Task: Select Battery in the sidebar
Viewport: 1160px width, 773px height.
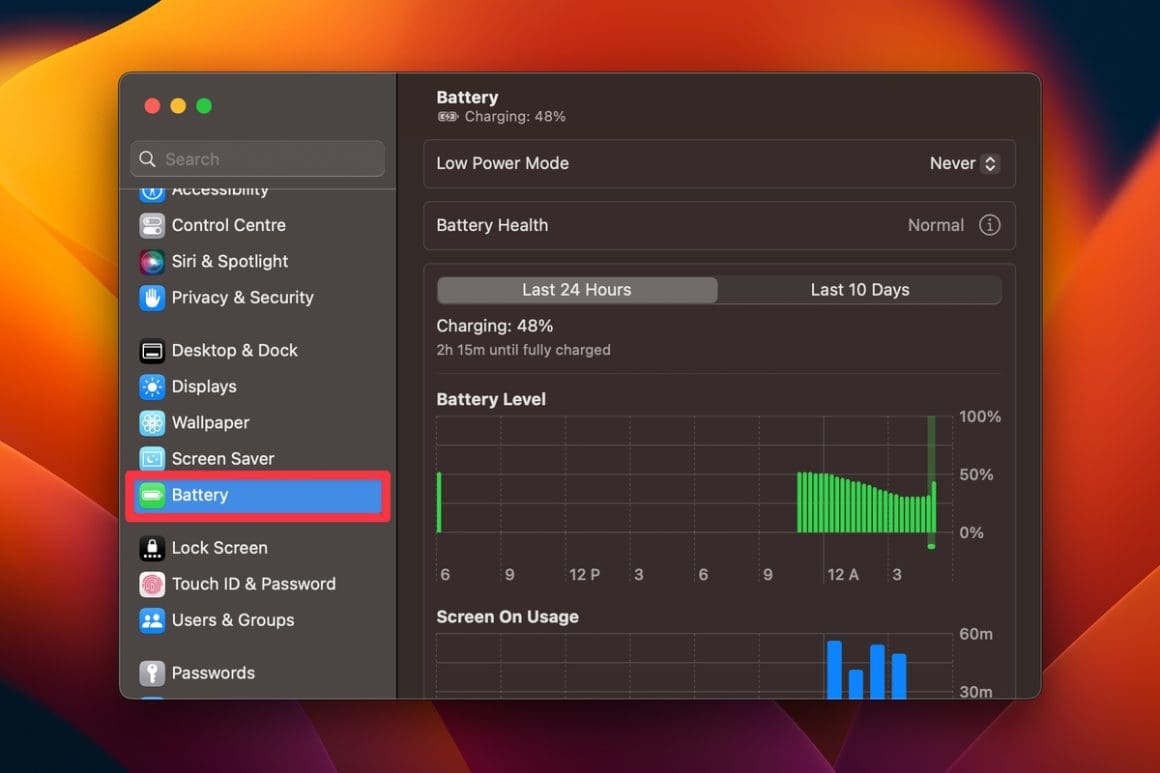Action: tap(200, 494)
